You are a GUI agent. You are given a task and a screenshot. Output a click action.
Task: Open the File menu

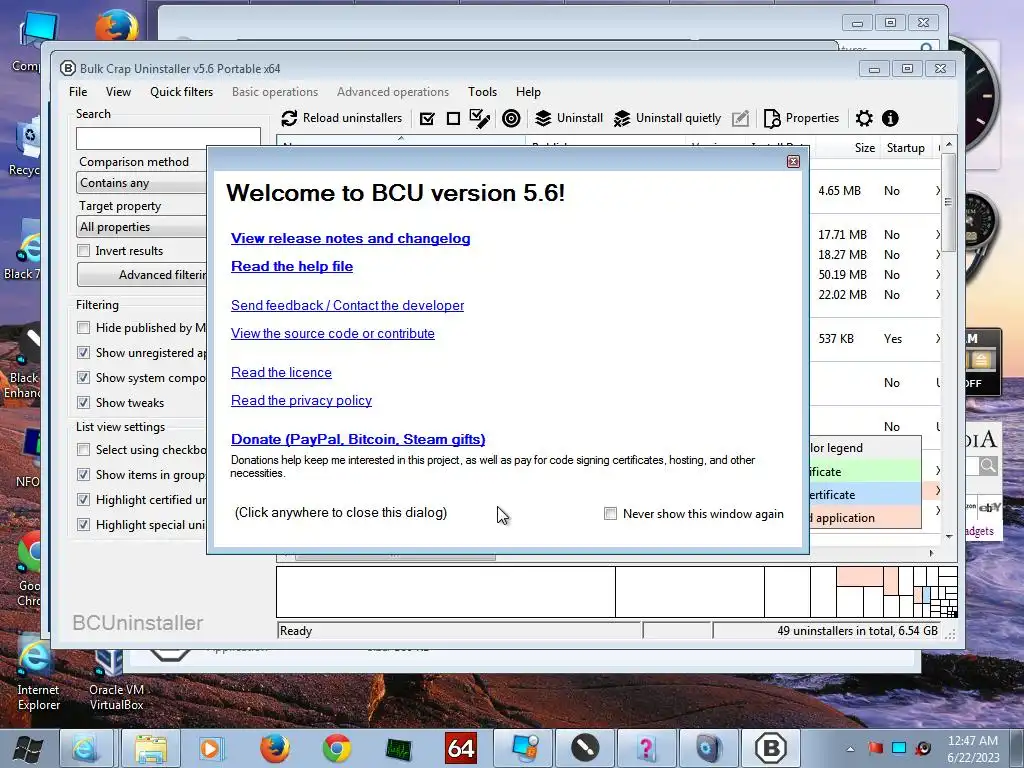(x=78, y=92)
